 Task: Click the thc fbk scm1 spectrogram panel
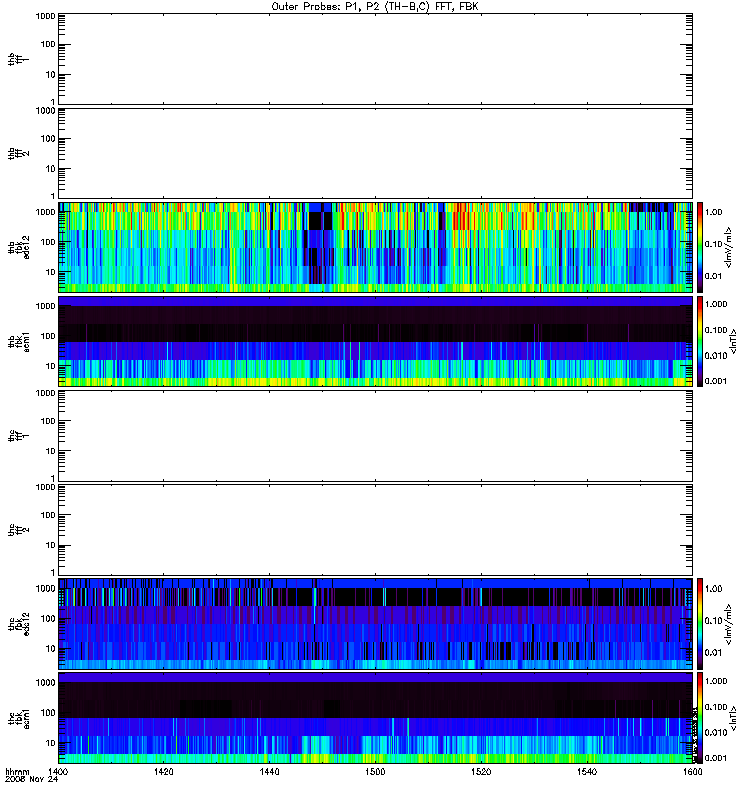tap(375, 718)
